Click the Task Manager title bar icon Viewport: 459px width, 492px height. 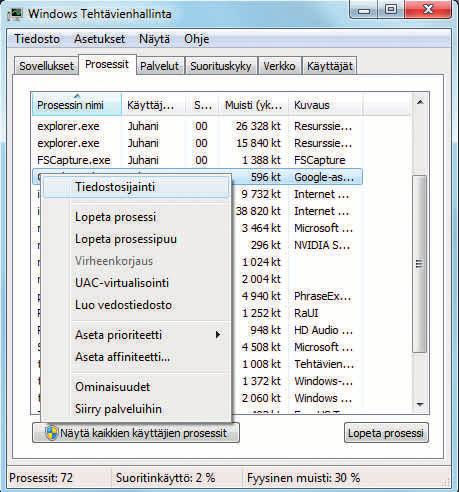[x=15, y=13]
